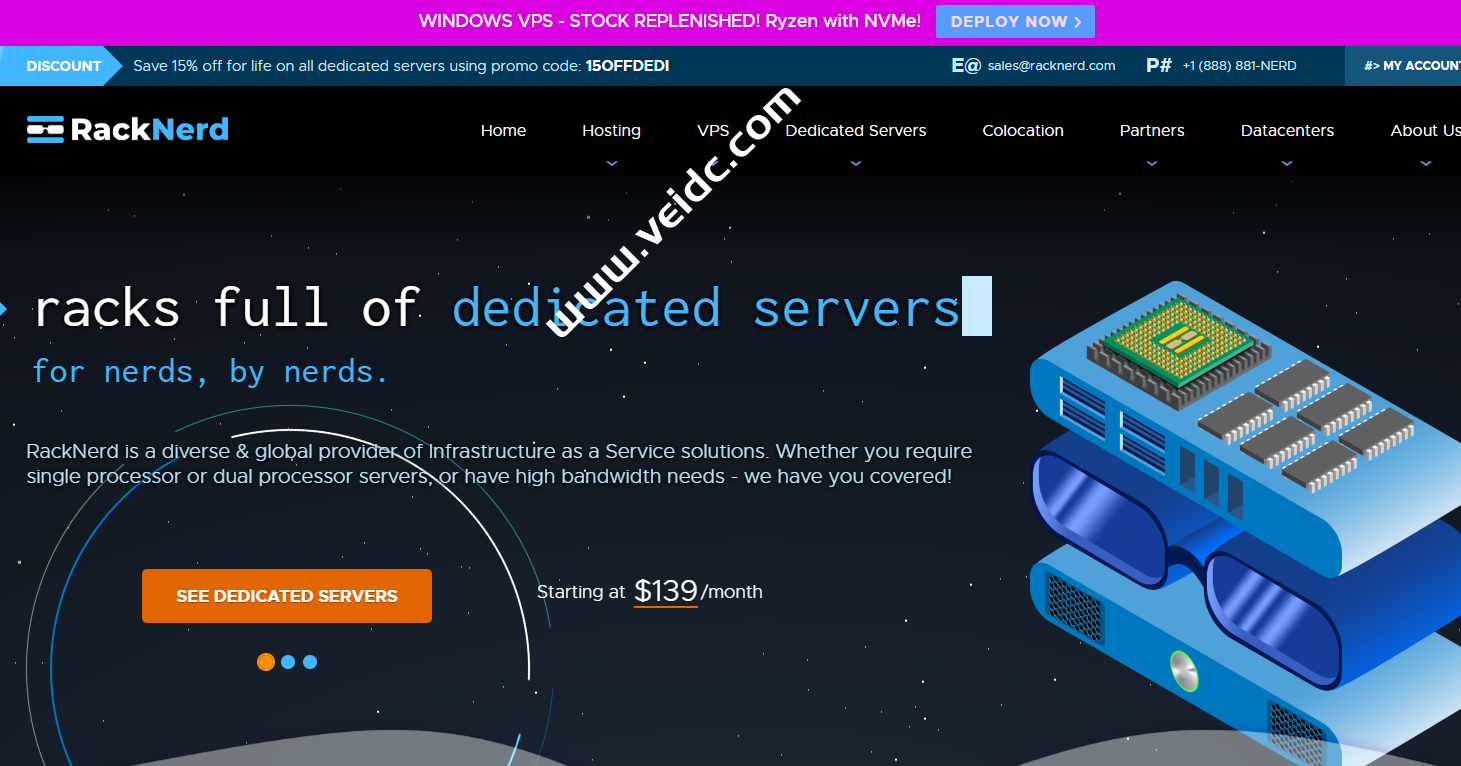This screenshot has width=1461, height=766.
Task: Go to the Home menu item
Action: click(x=503, y=130)
